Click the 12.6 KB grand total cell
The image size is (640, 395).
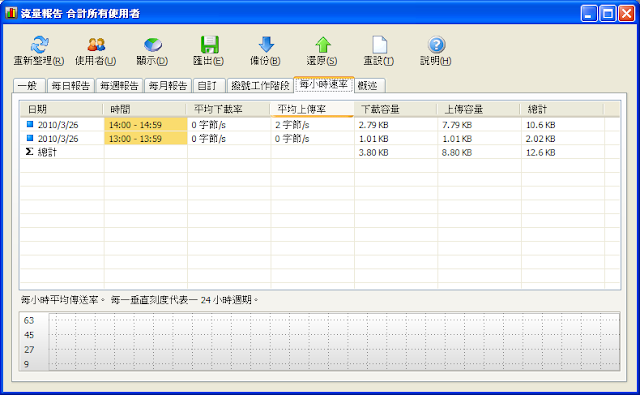563,152
